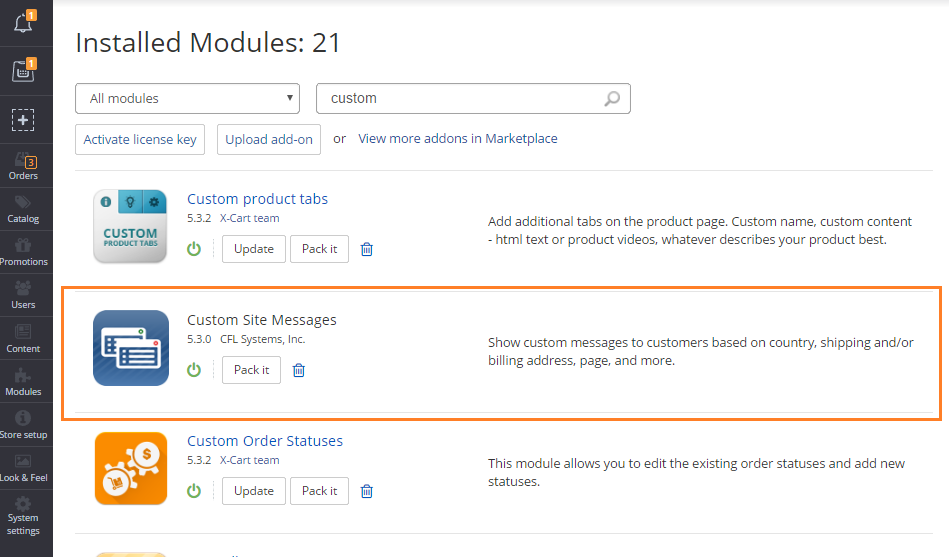This screenshot has height=557, width=949.
Task: Toggle Custom Order Statuses power icon
Action: pyautogui.click(x=194, y=491)
